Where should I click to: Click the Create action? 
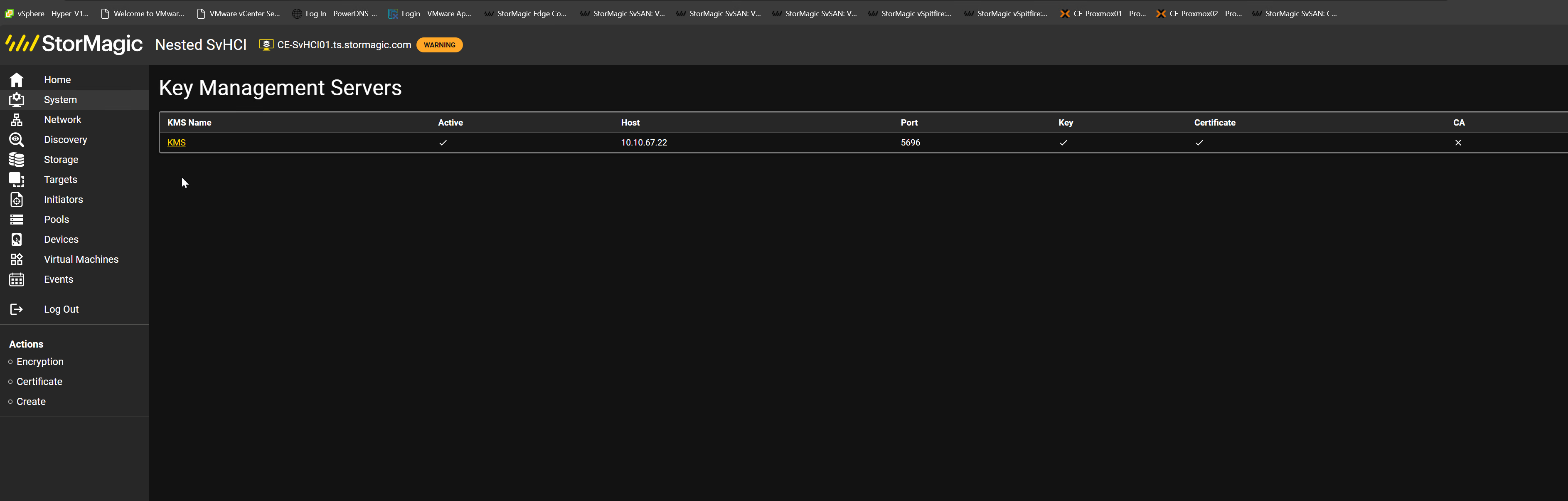[x=31, y=402]
